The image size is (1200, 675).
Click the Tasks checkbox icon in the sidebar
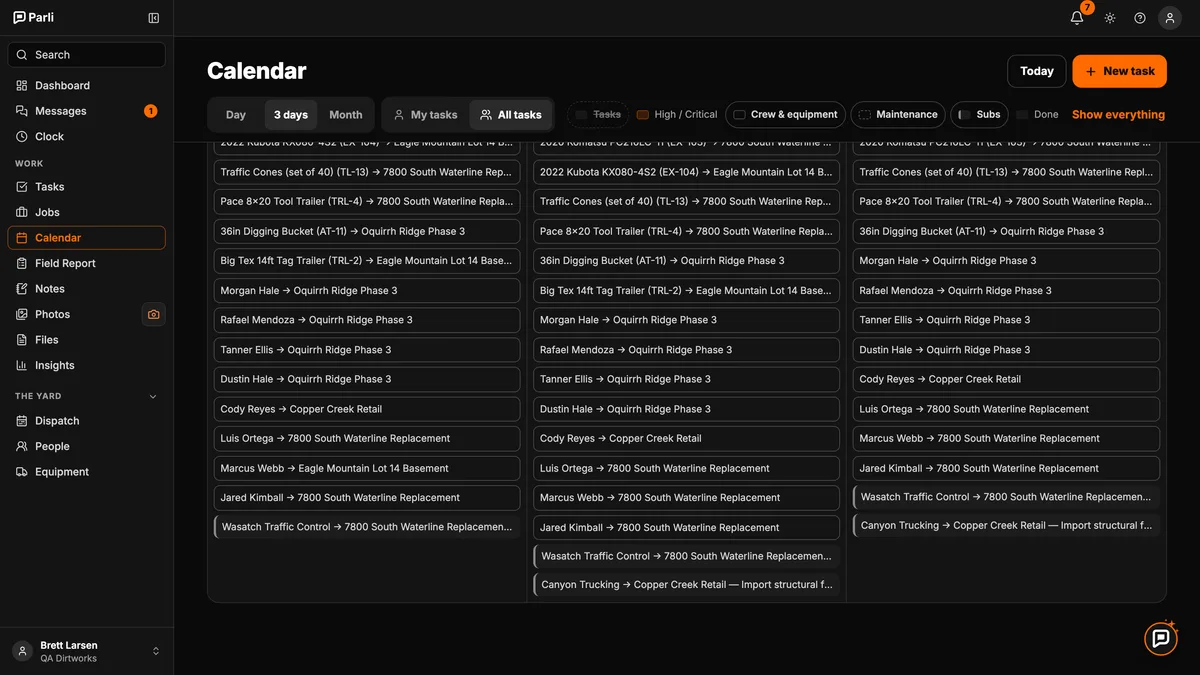22,187
